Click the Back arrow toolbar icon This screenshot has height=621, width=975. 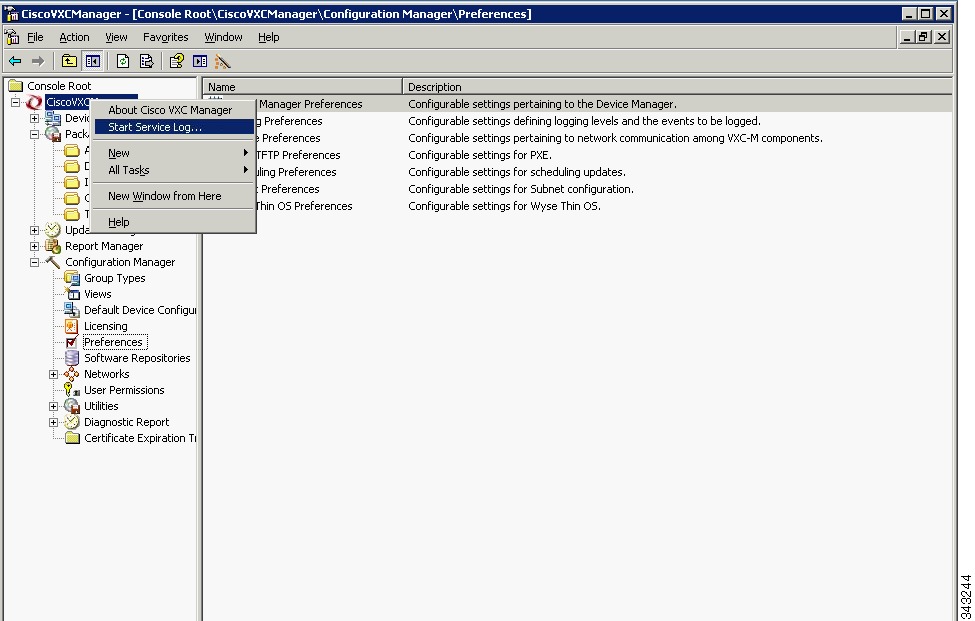15,61
